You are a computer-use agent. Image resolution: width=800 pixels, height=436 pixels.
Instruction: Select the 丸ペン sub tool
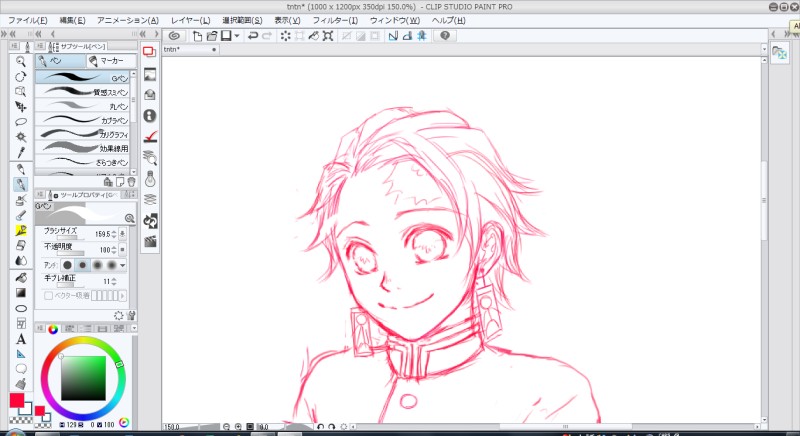[82, 106]
